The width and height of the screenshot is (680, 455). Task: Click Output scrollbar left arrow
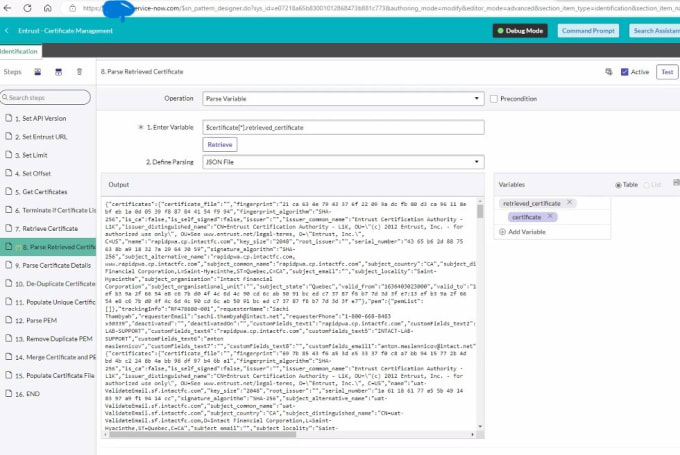(106, 434)
